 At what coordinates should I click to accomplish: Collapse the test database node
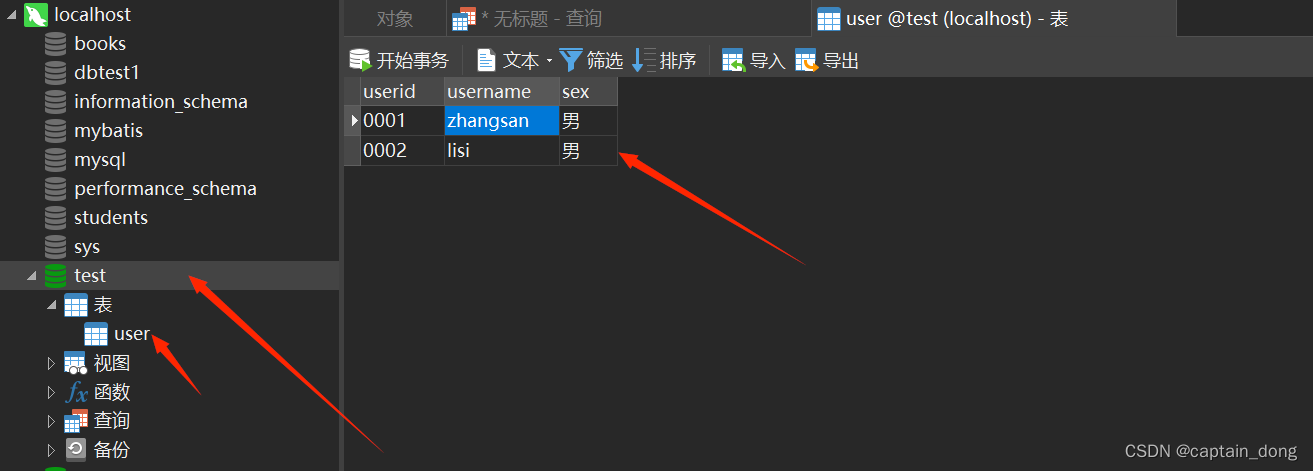(30, 276)
